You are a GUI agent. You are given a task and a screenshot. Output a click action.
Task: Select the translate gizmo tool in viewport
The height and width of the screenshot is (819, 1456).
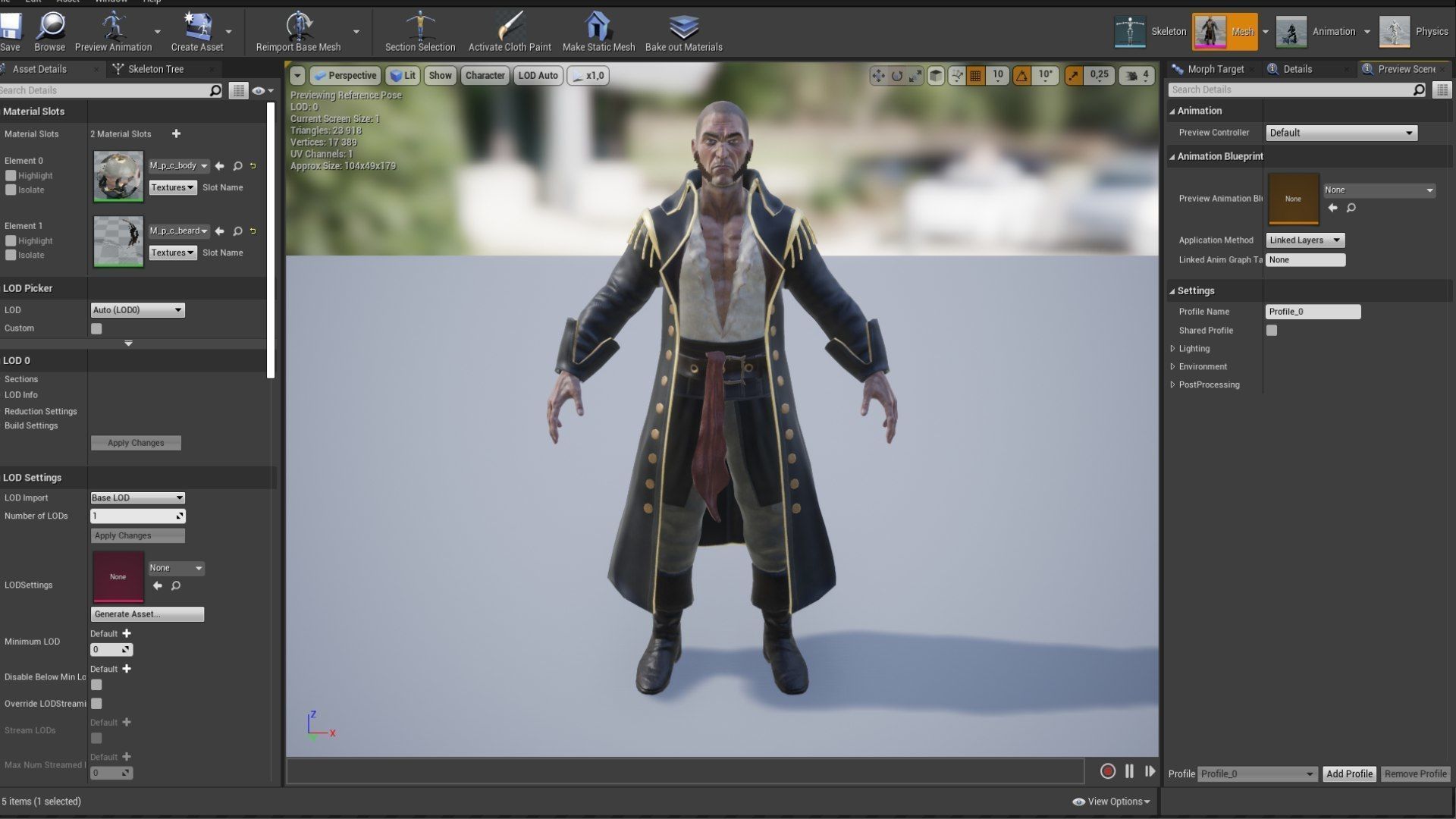(878, 75)
